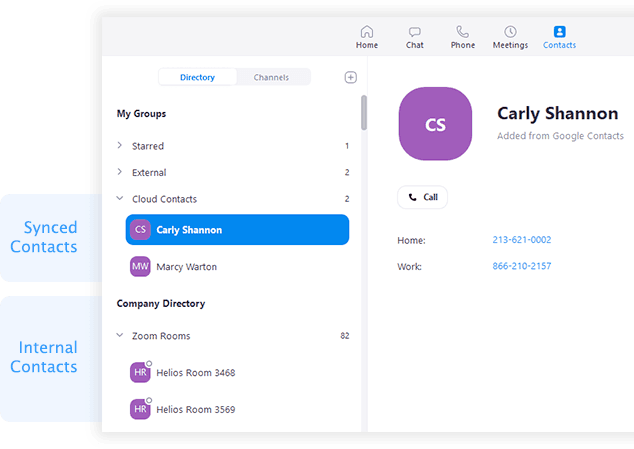Click home phone number 213-621-0002
Image resolution: width=634 pixels, height=449 pixels.
pos(521,240)
